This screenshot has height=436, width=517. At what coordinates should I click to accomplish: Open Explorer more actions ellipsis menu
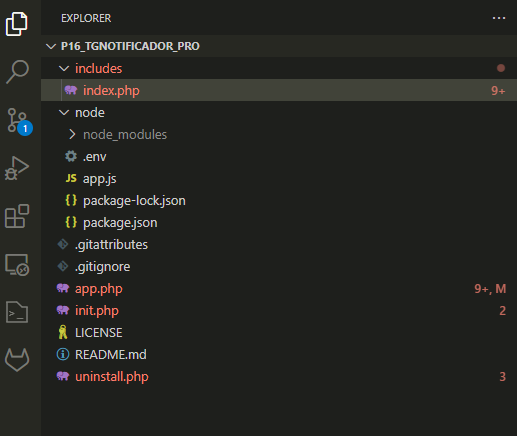pos(499,18)
